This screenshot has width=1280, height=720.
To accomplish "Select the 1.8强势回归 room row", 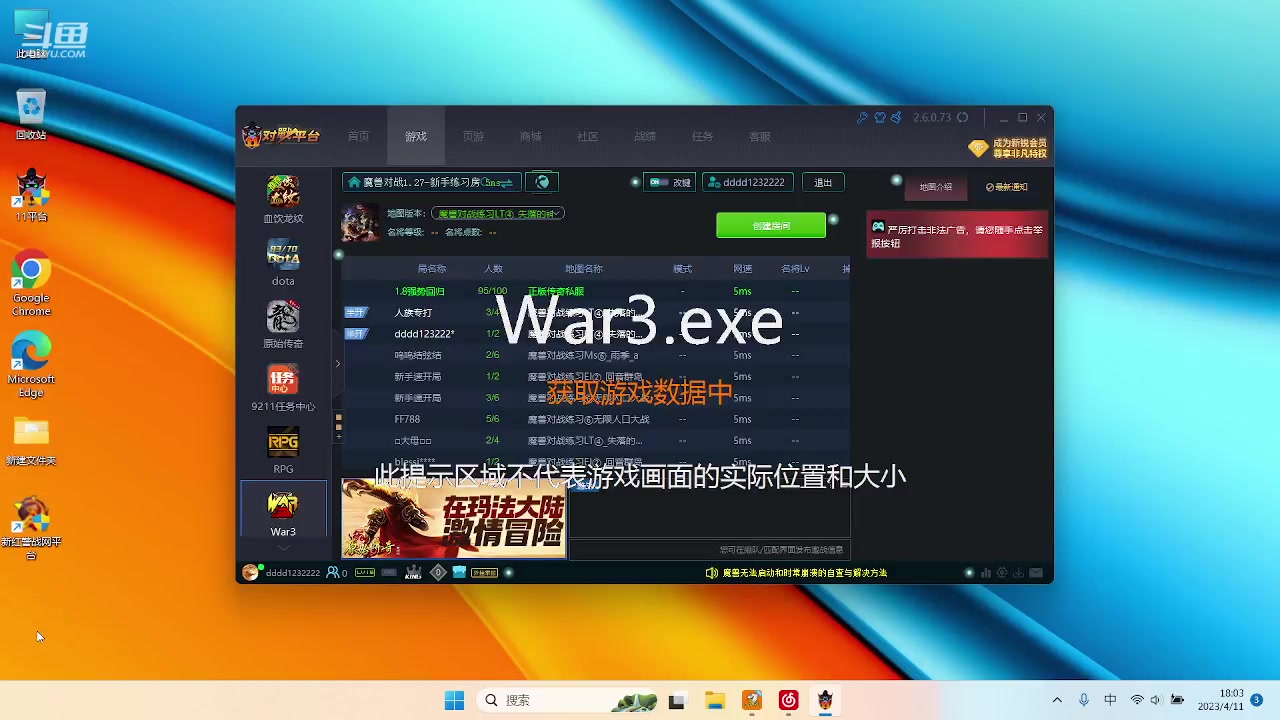I will [596, 291].
